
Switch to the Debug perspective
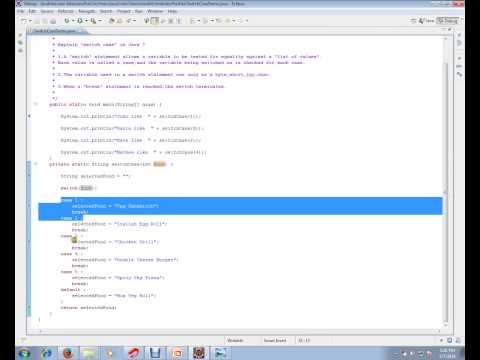(x=448, y=21)
